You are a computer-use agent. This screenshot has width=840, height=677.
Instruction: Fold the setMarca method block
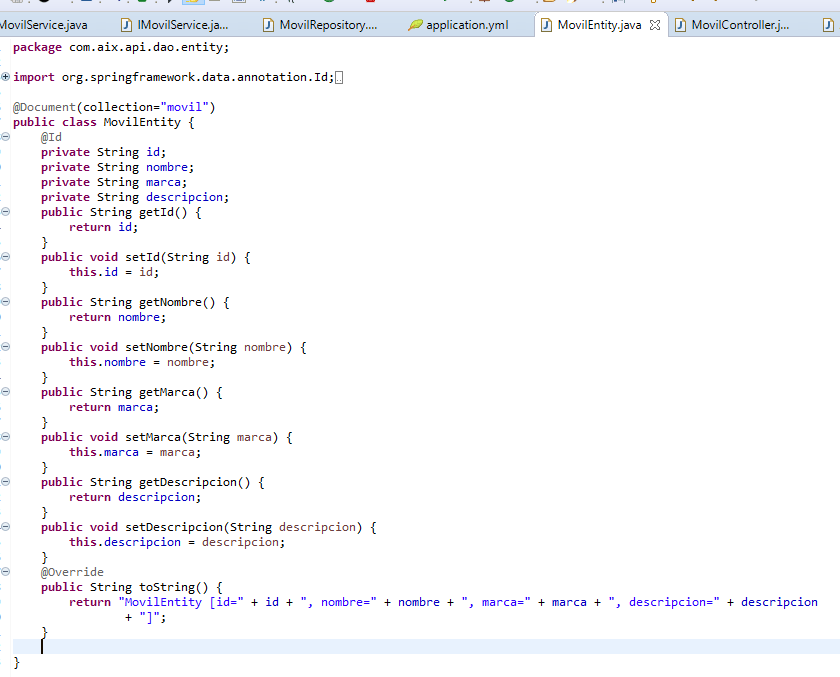tap(6, 437)
